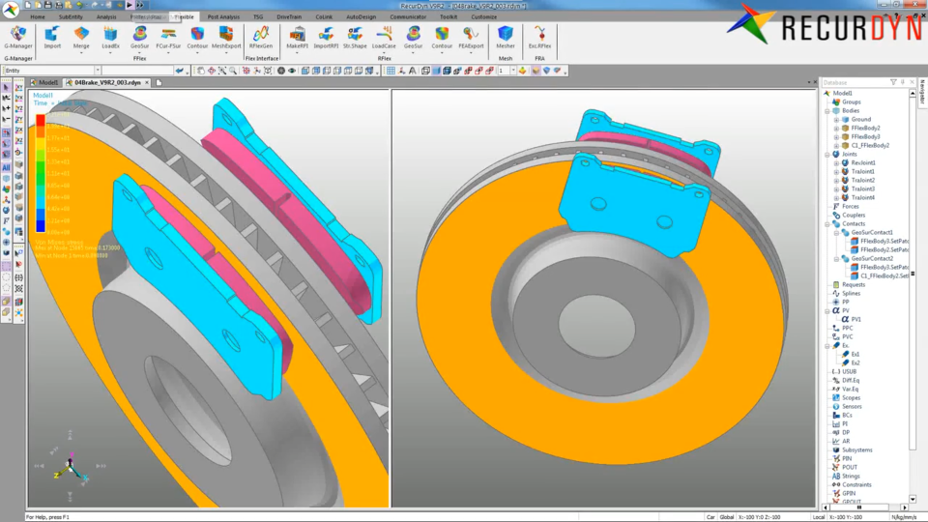The width and height of the screenshot is (928, 522).
Task: Switch to the Communicator tab
Action: coord(408,17)
